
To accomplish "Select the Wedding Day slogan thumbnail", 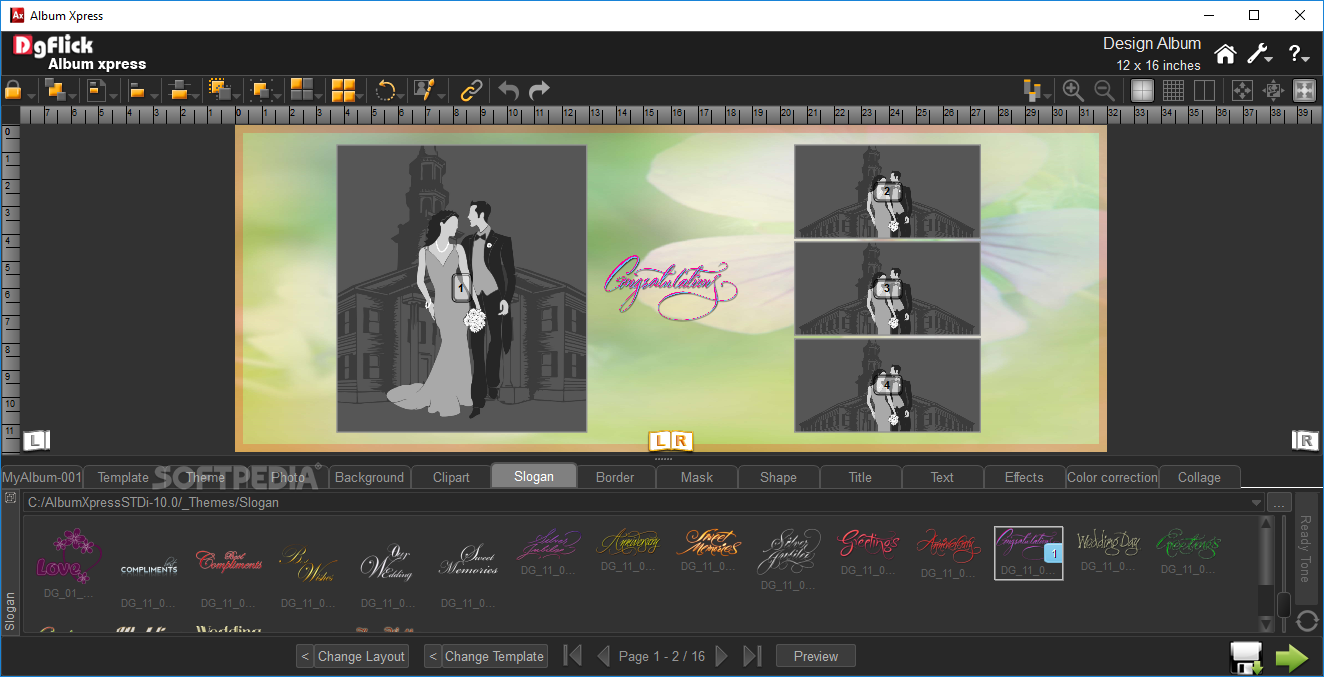I will pos(1108,552).
